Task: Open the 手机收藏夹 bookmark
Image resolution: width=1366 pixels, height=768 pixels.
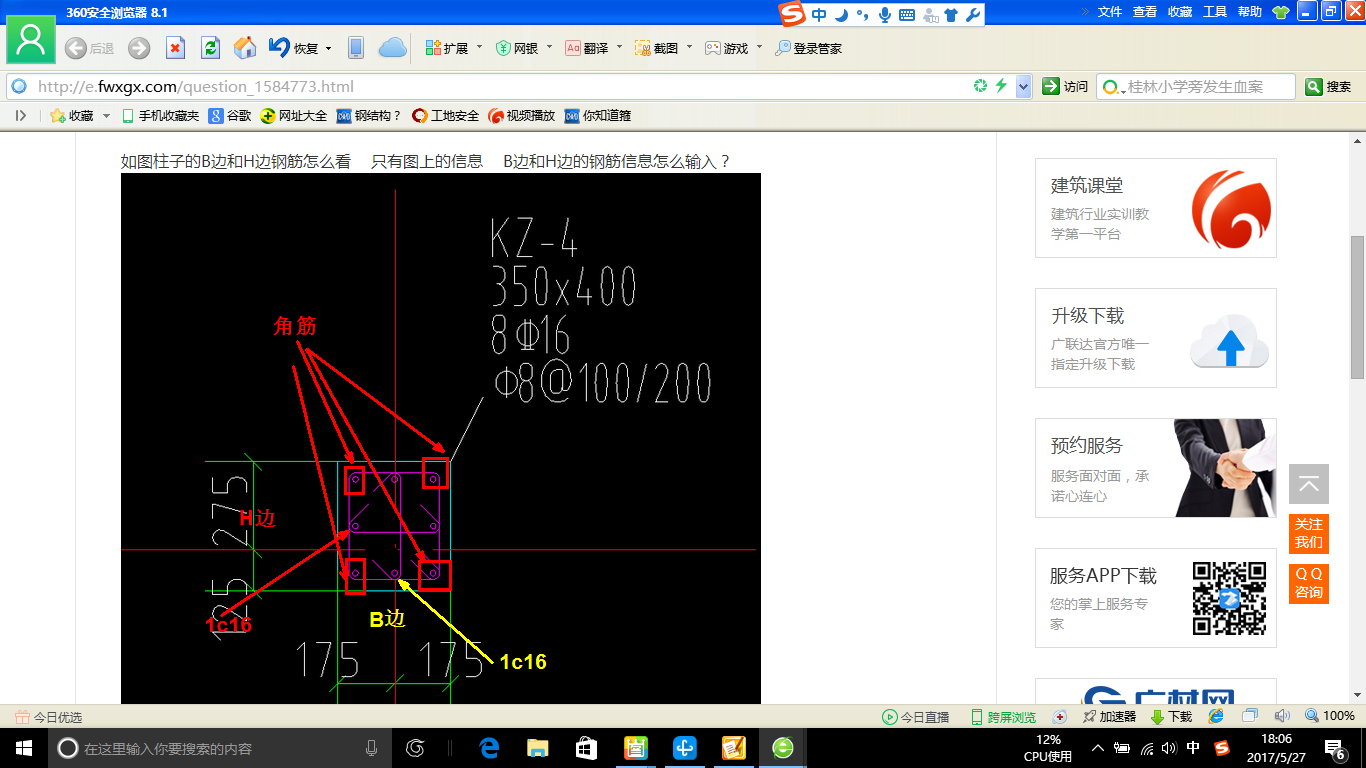Action: click(160, 116)
